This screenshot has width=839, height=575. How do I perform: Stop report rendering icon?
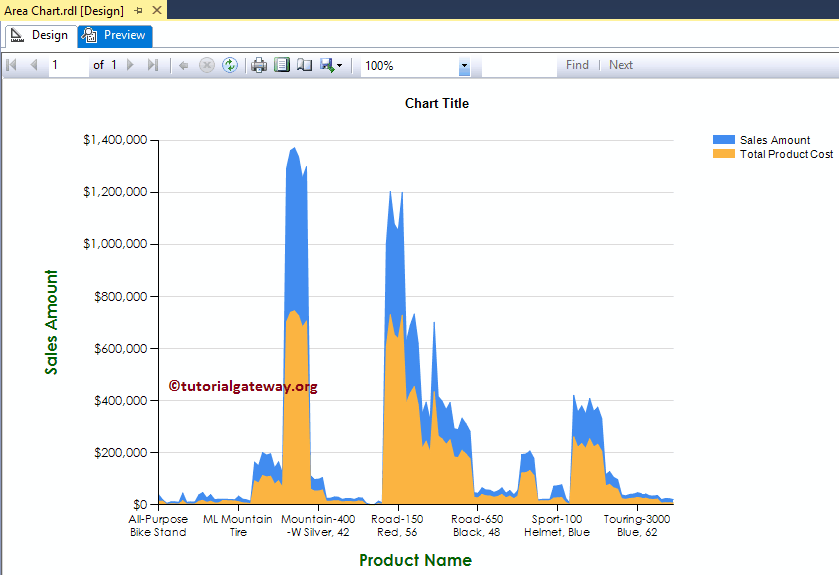tap(207, 65)
